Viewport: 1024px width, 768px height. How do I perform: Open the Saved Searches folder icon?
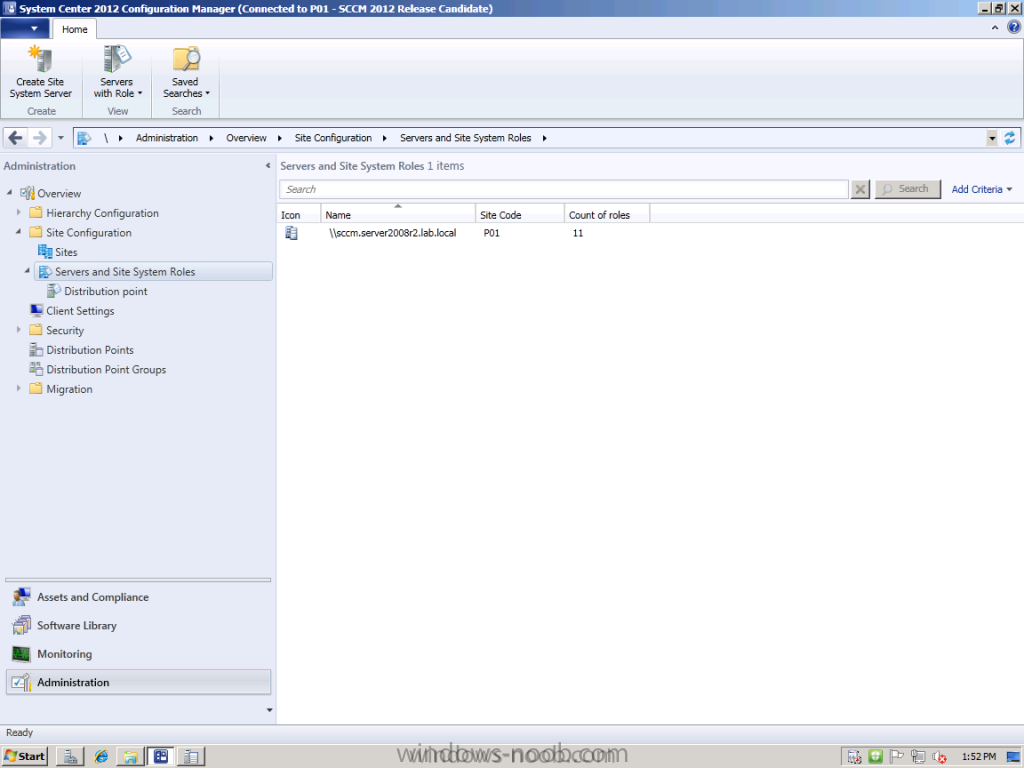pos(186,59)
